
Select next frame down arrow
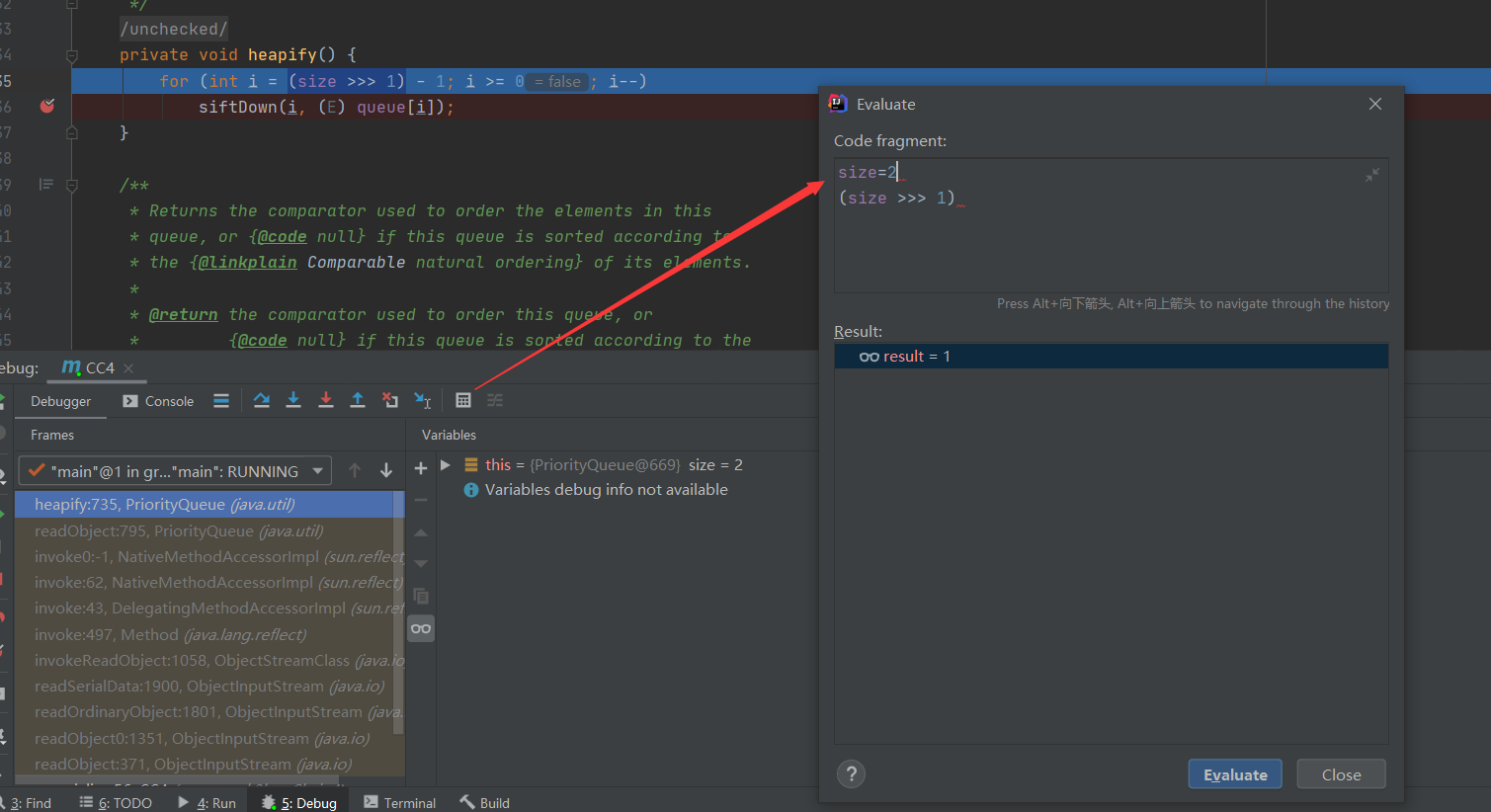click(386, 471)
